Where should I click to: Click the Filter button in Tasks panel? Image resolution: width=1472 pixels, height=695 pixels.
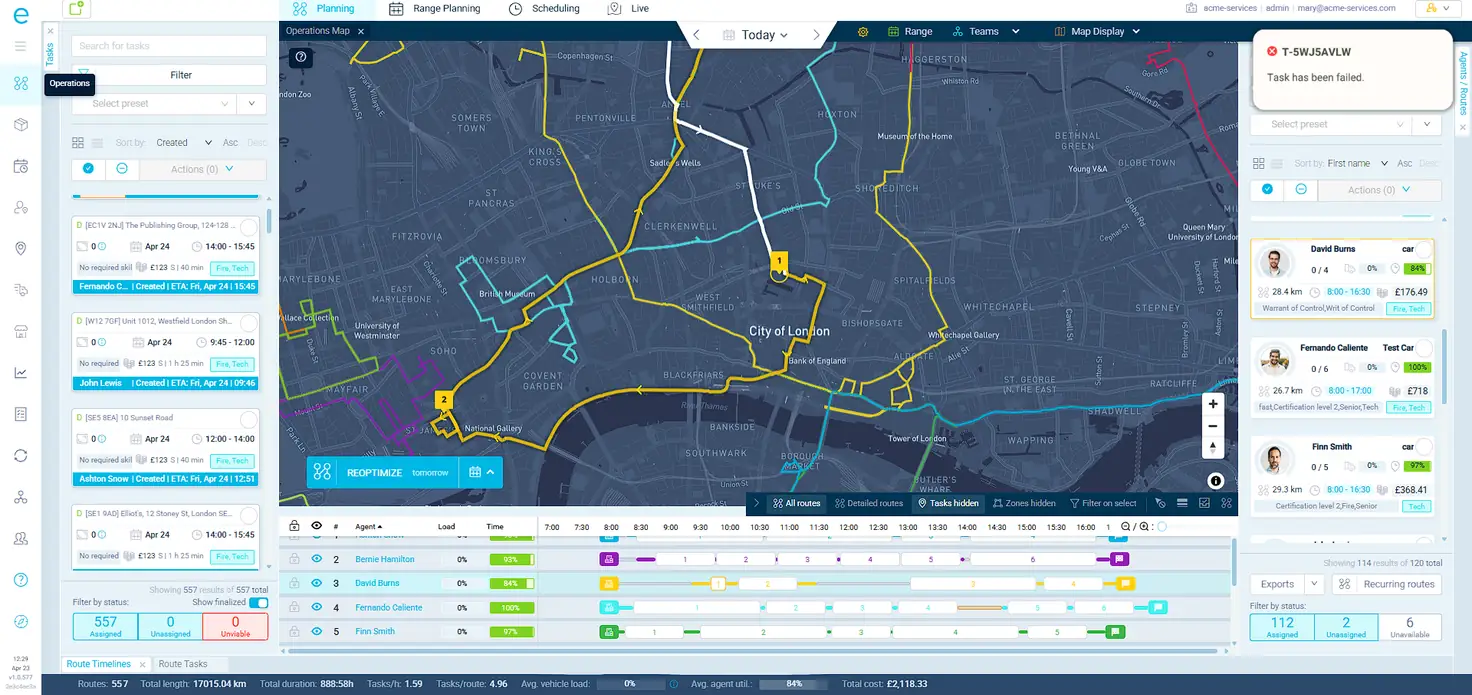(169, 75)
